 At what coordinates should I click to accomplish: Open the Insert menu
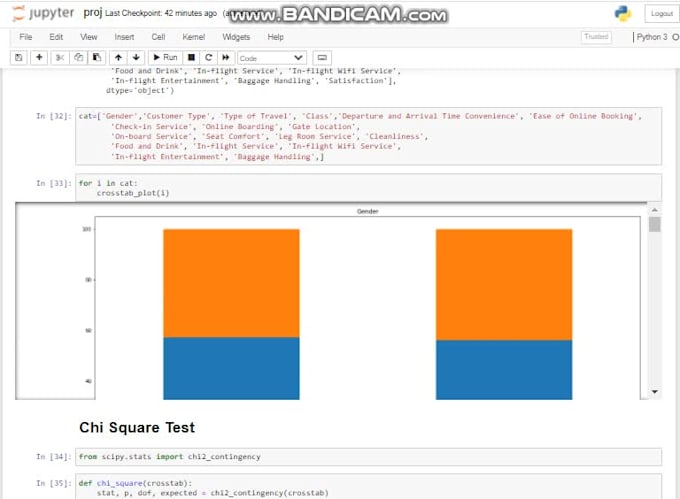(x=124, y=37)
